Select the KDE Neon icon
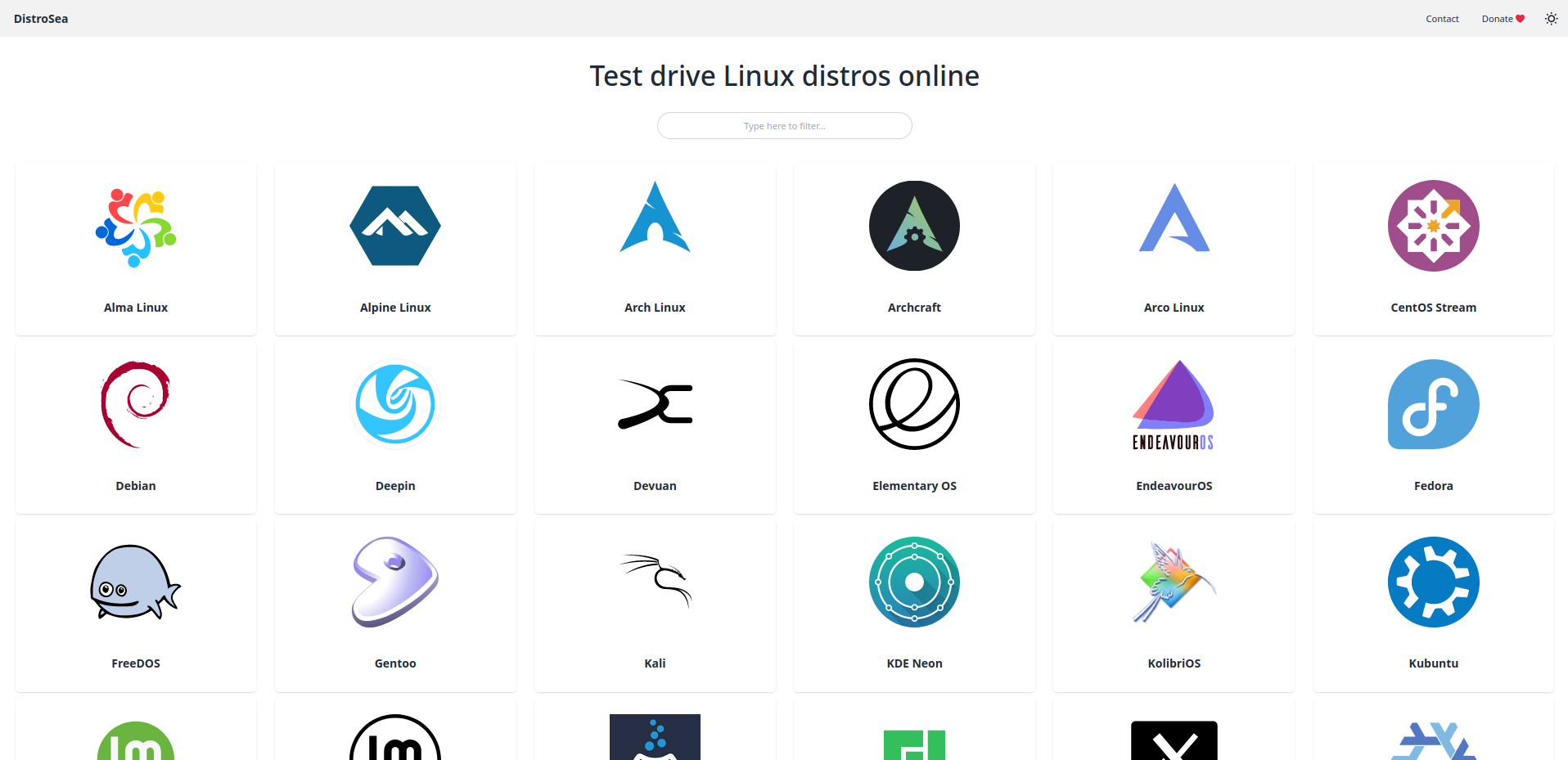This screenshot has width=1568, height=760. tap(914, 582)
